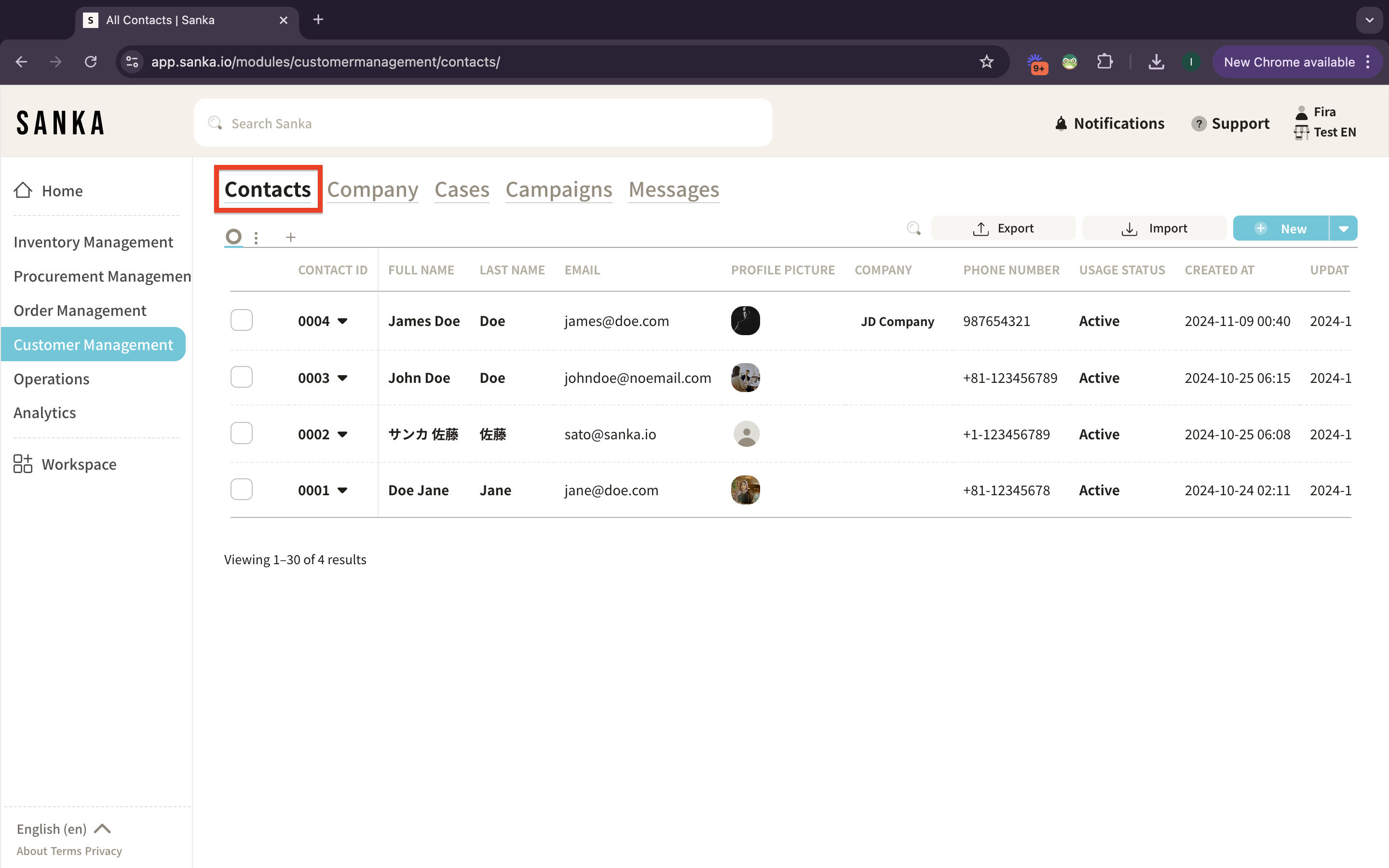Click the browser back arrow
Screen dimensions: 1389x868
(21, 62)
